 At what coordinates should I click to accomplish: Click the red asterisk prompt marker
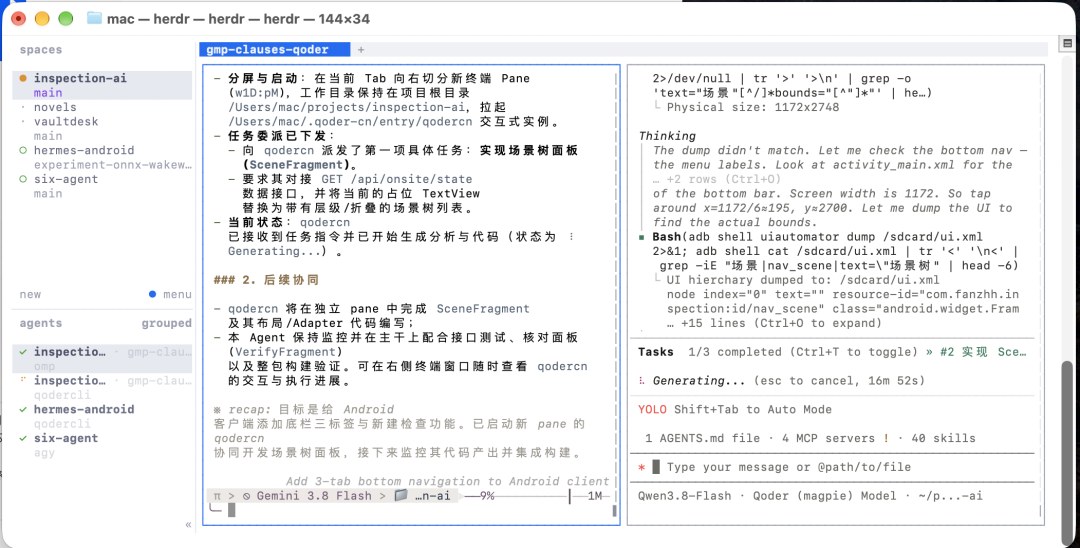click(x=641, y=467)
